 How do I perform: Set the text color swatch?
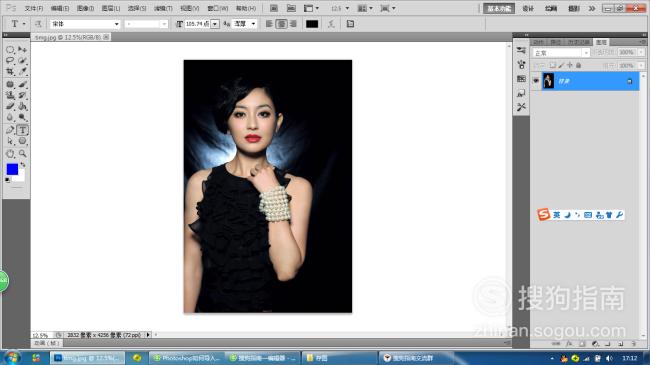(x=312, y=24)
